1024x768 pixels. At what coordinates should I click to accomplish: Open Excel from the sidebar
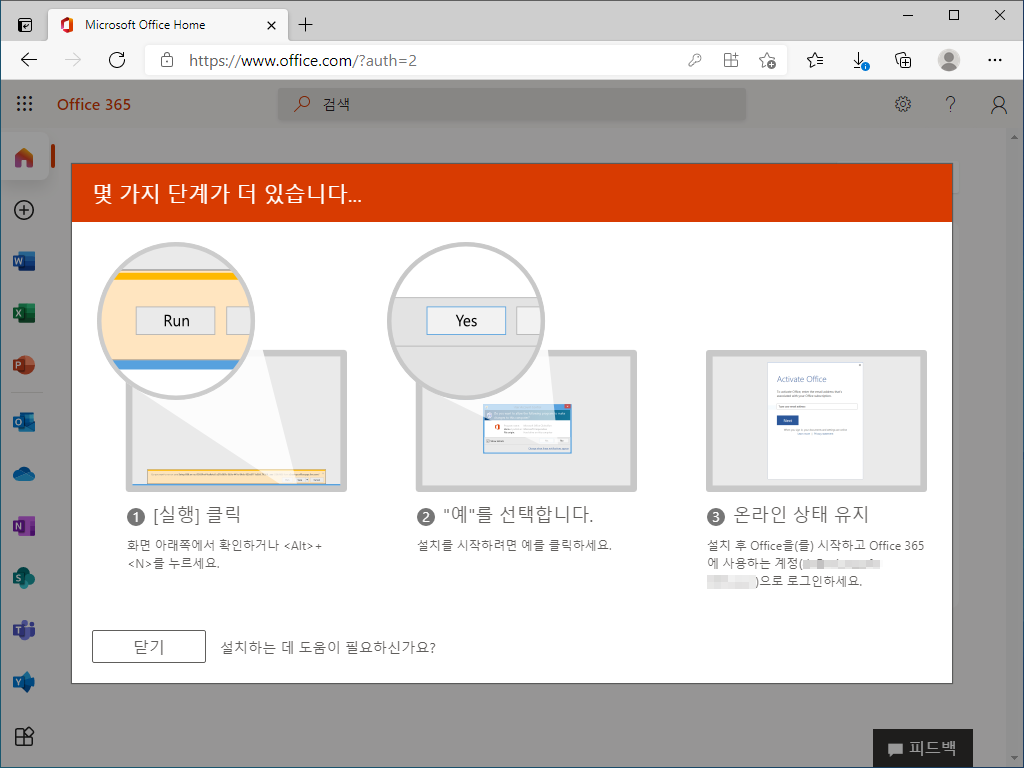[24, 313]
